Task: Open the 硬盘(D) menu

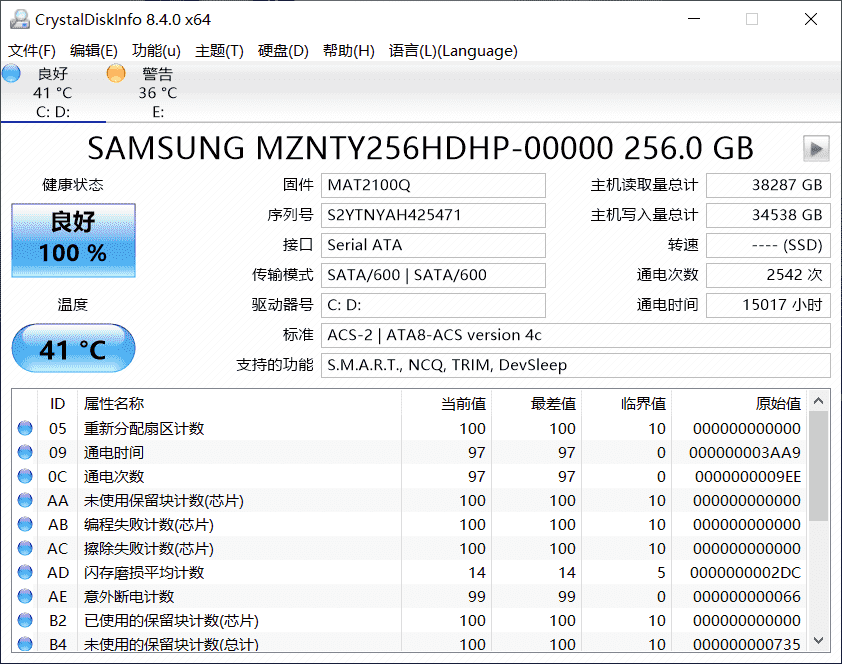Action: click(x=283, y=51)
